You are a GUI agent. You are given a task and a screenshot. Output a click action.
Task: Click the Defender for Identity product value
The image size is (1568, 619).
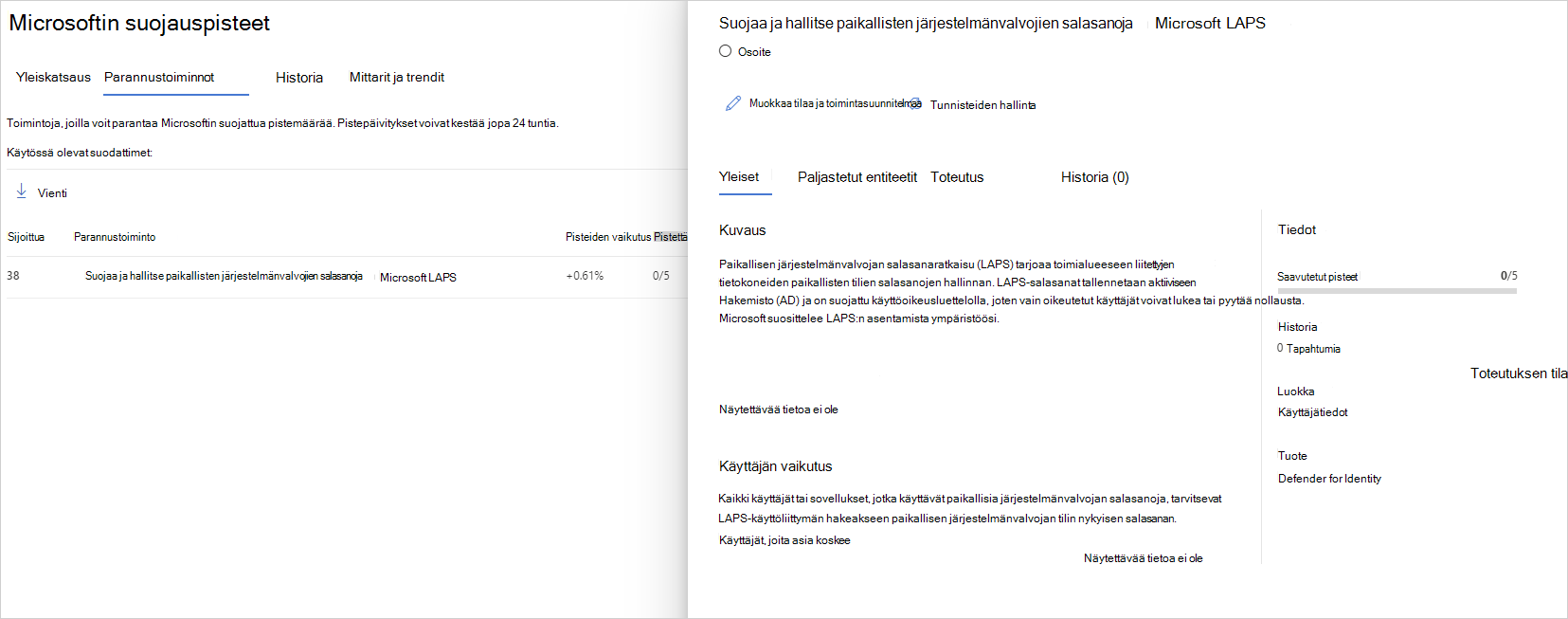pyautogui.click(x=1329, y=479)
